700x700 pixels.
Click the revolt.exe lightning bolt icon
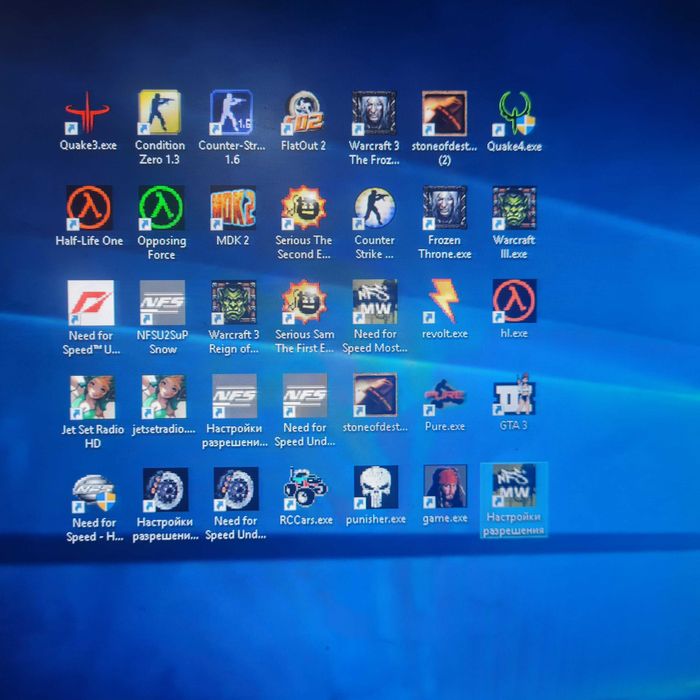tap(444, 301)
